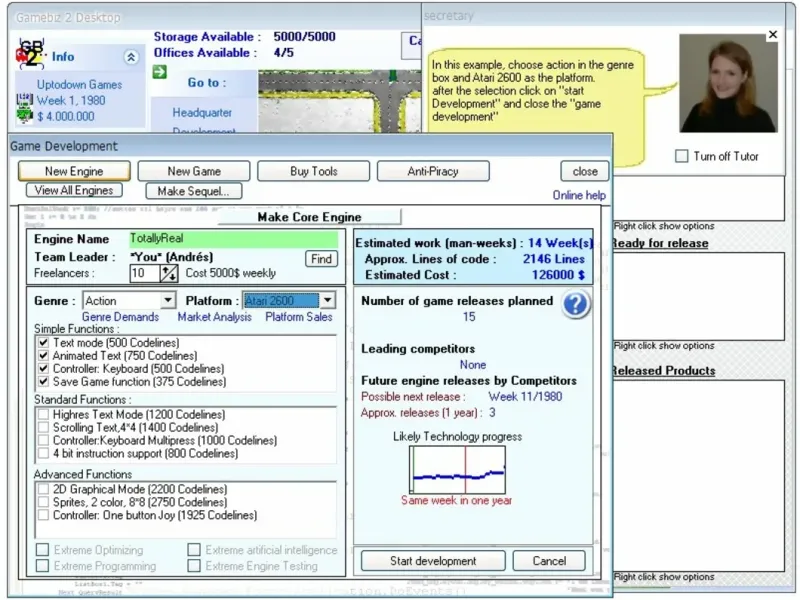Toggle Extreme Engine Testing checkbox

194,566
